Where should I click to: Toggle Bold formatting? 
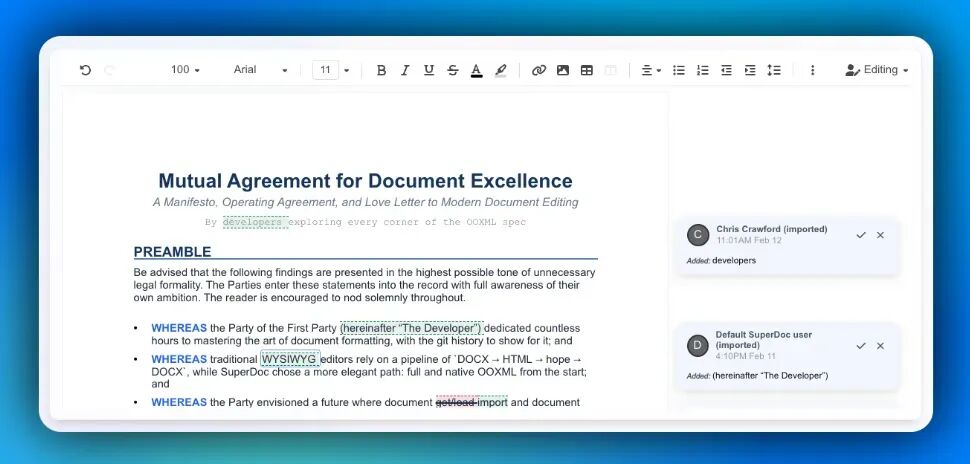381,70
